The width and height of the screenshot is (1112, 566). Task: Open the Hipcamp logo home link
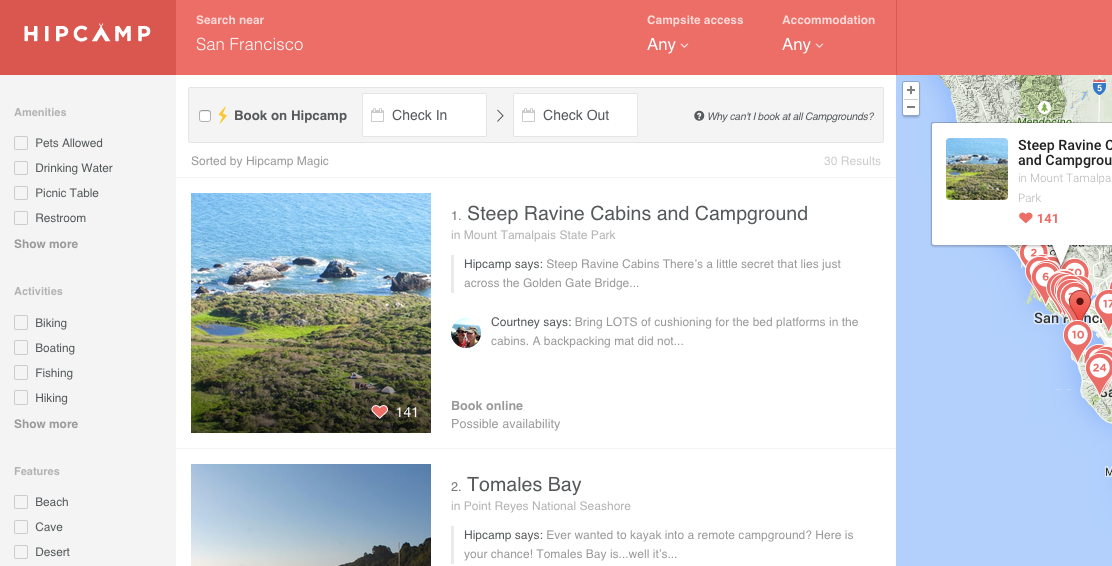87,33
